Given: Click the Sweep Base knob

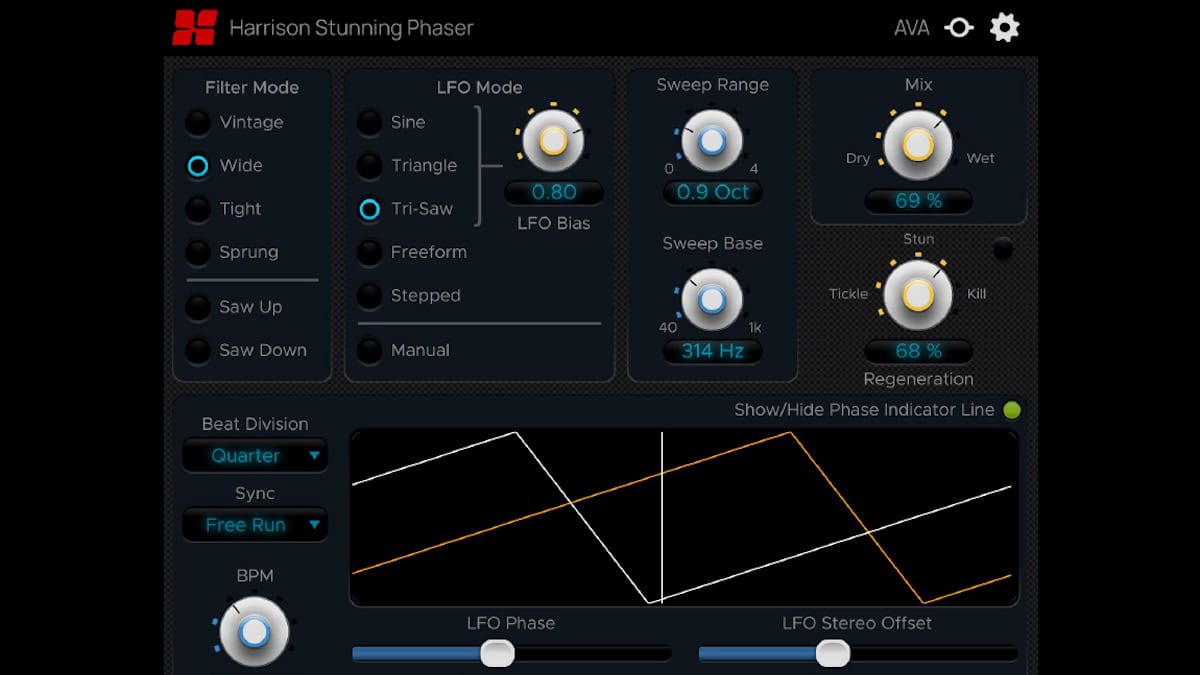Looking at the screenshot, I should click(x=711, y=299).
